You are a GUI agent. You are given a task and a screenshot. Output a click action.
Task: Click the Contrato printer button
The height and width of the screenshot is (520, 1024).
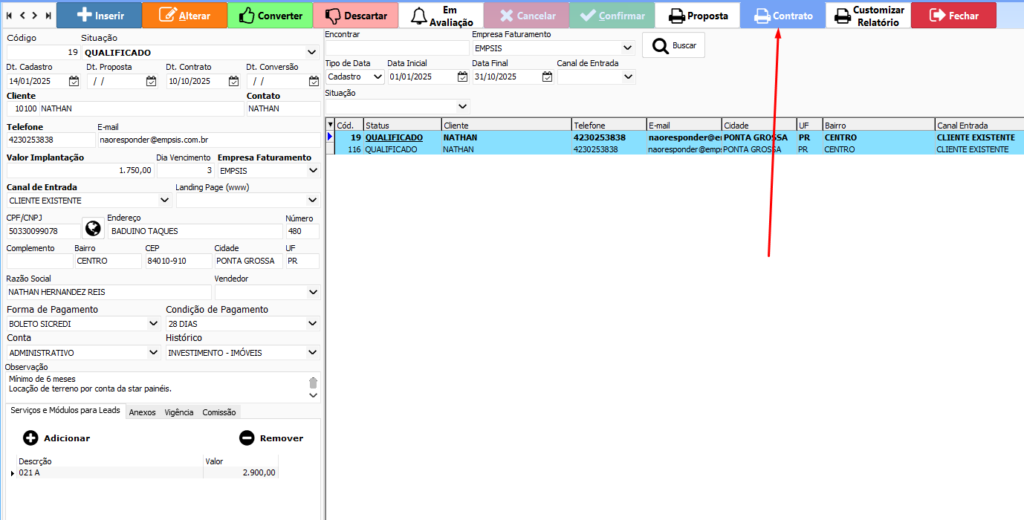(x=782, y=15)
